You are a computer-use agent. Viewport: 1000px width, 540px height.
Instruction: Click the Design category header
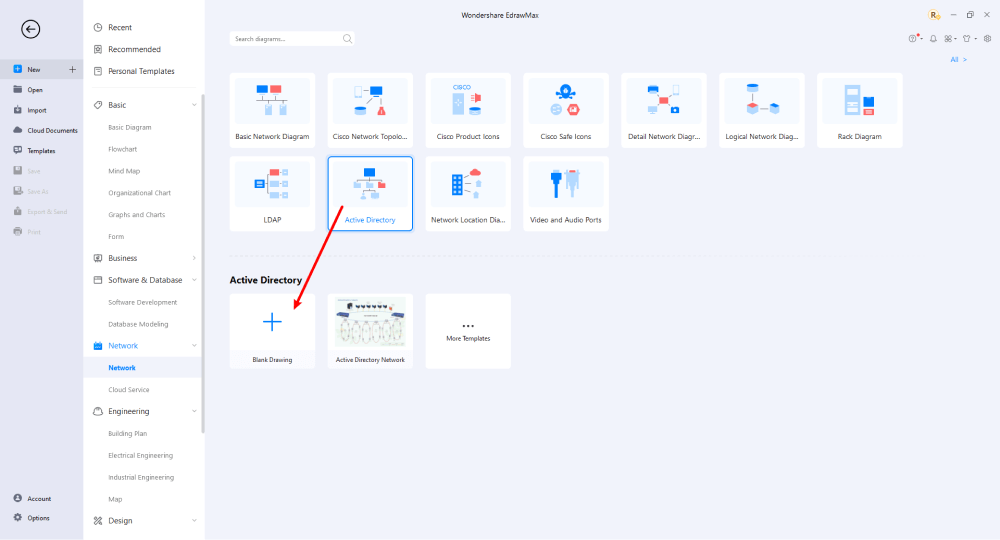120,521
